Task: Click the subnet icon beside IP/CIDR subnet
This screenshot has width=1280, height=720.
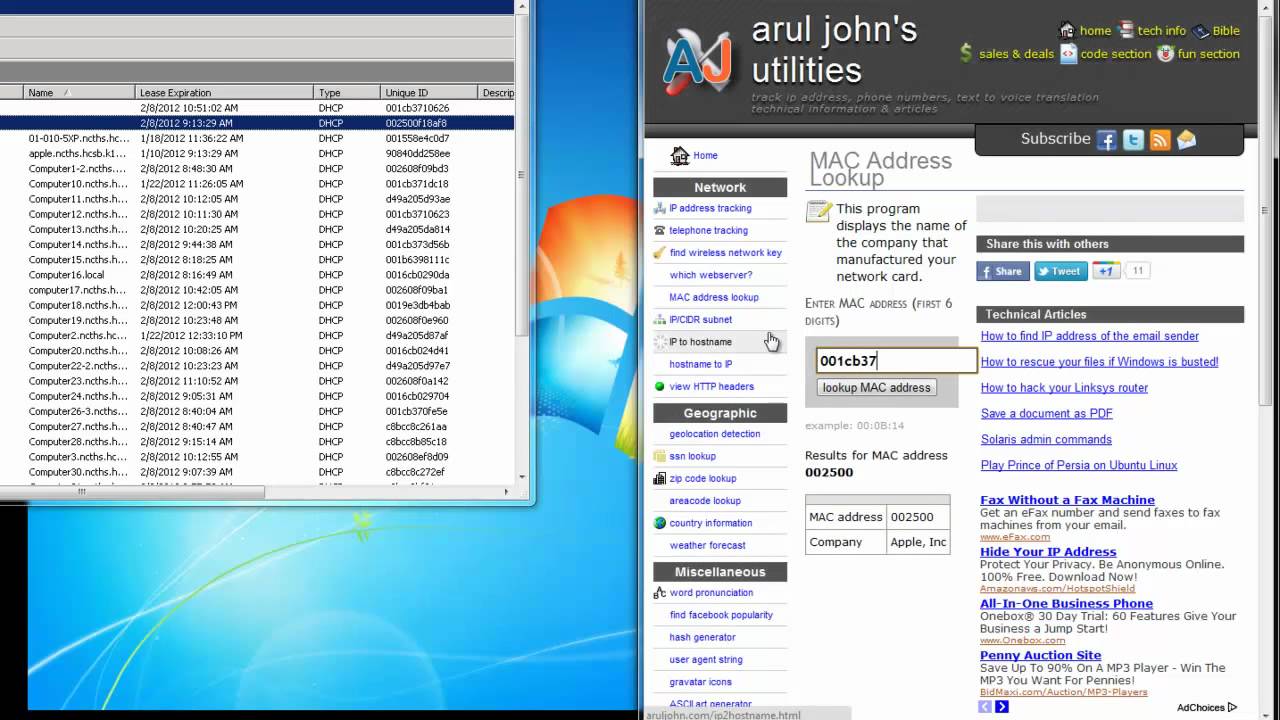Action: pos(660,320)
